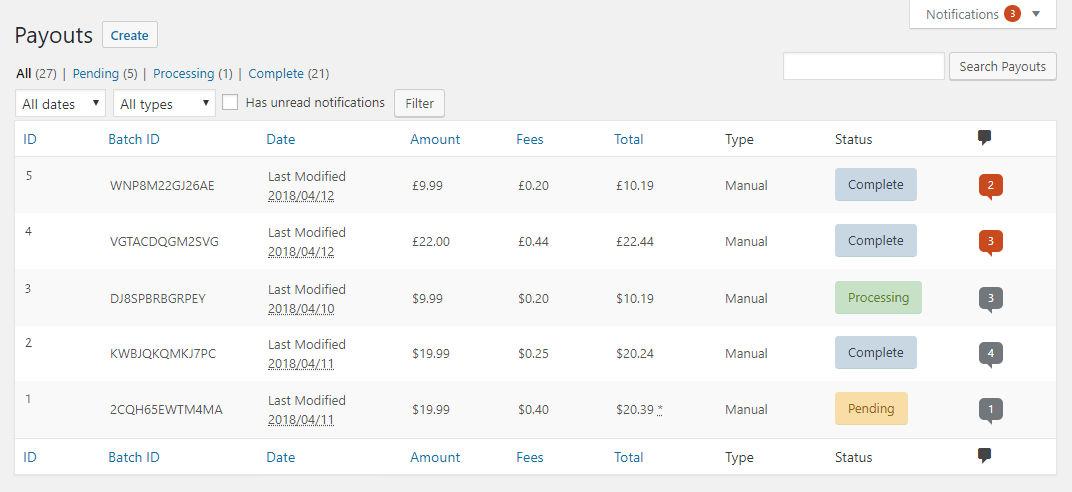This screenshot has height=492, width=1072.
Task: Apply filters with the Filter button
Action: [419, 103]
